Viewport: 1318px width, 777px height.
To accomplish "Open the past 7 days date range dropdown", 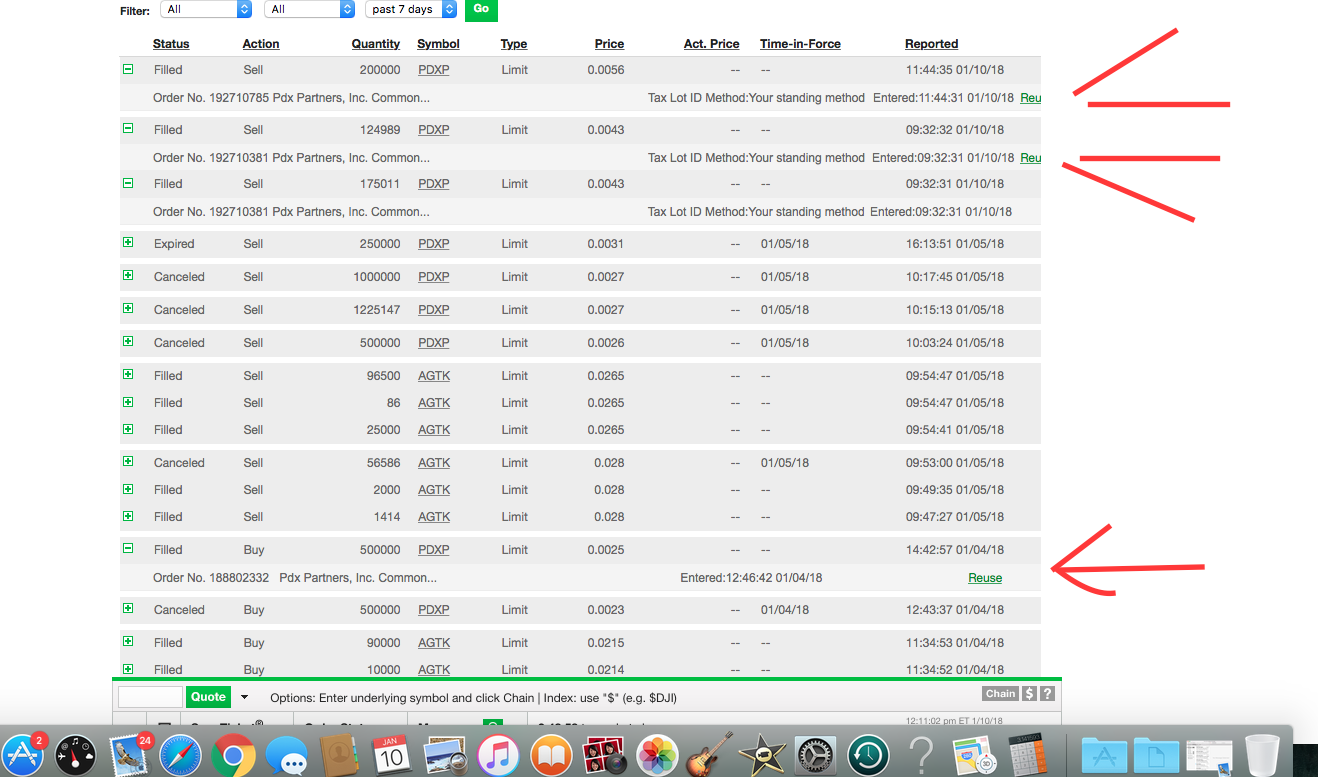I will 411,9.
